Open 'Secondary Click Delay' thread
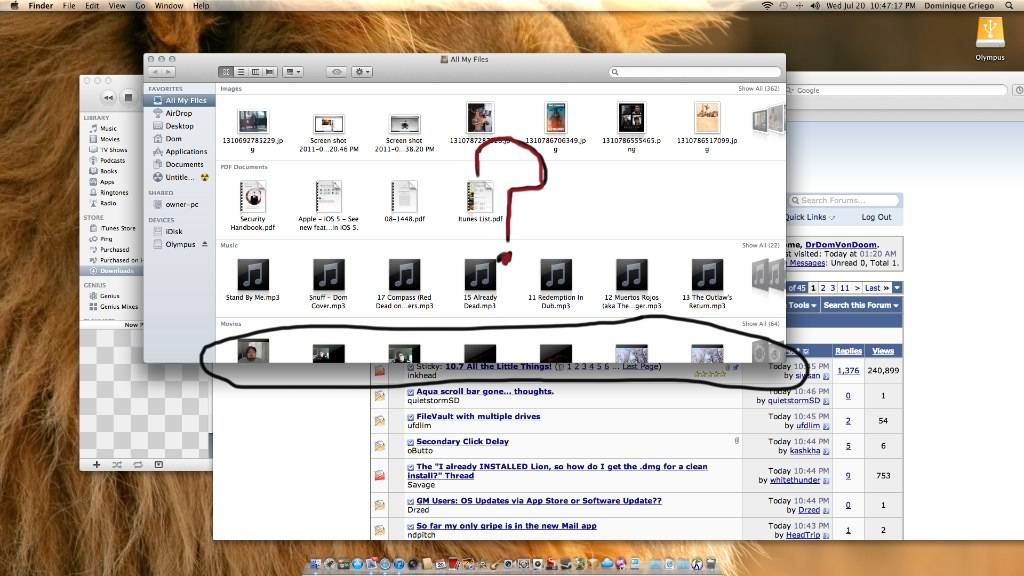The image size is (1024, 576). (x=462, y=441)
